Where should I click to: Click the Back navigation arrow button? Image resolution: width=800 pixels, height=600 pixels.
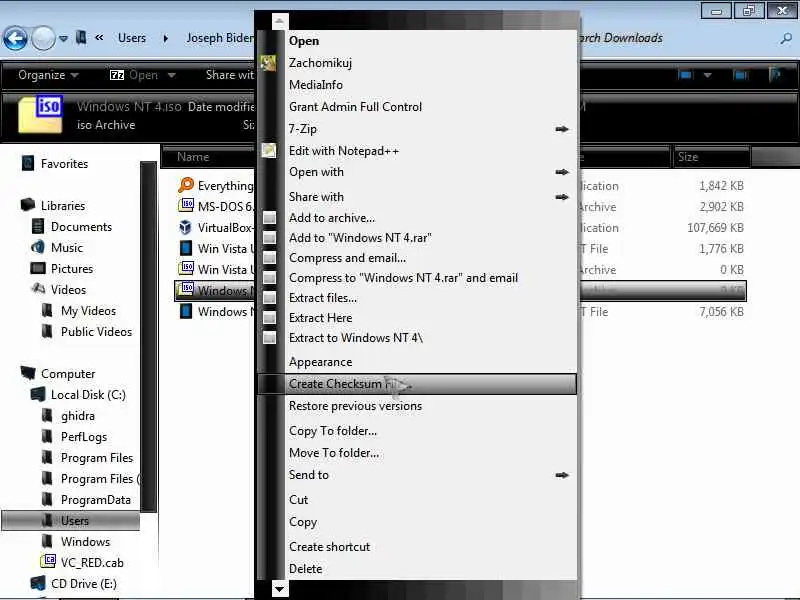click(x=15, y=38)
